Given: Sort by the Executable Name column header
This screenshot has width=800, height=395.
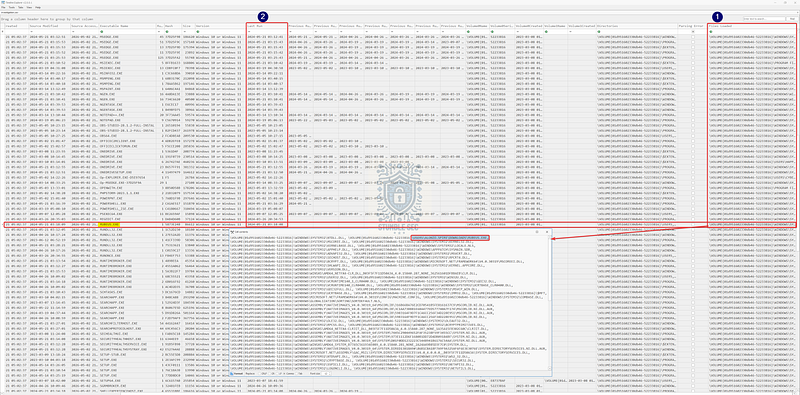Looking at the screenshot, I should (x=128, y=26).
